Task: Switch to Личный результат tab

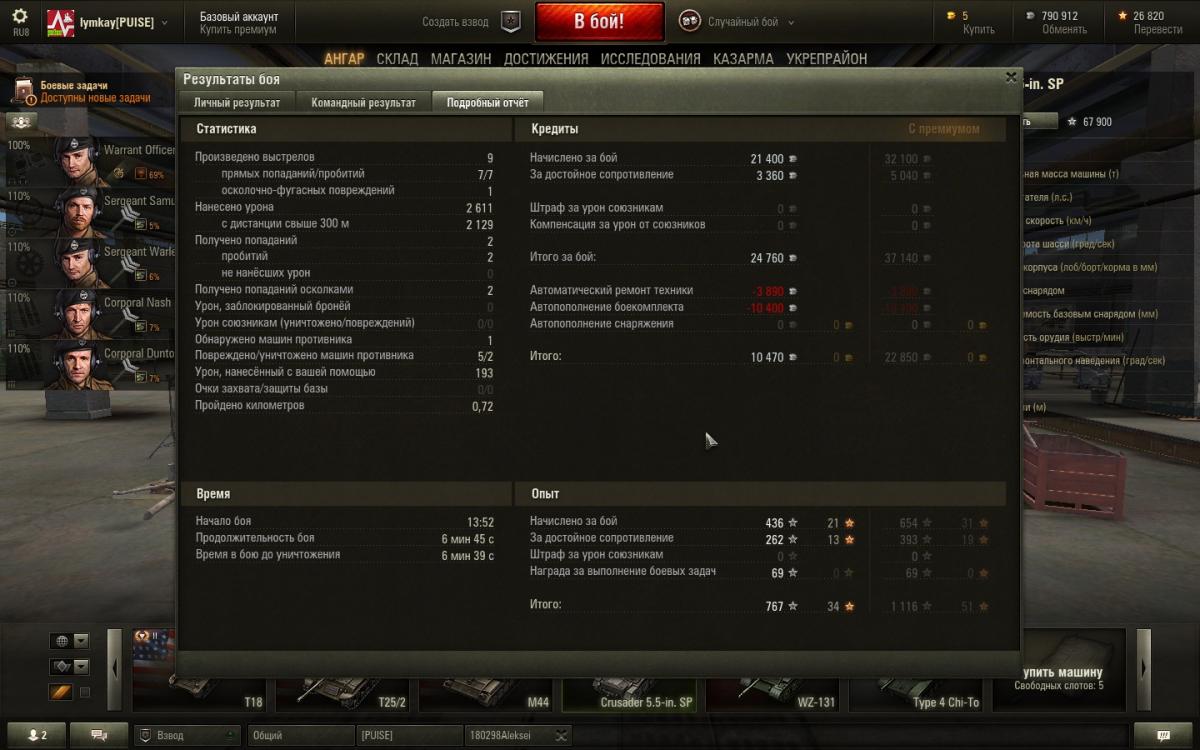Action: [237, 102]
